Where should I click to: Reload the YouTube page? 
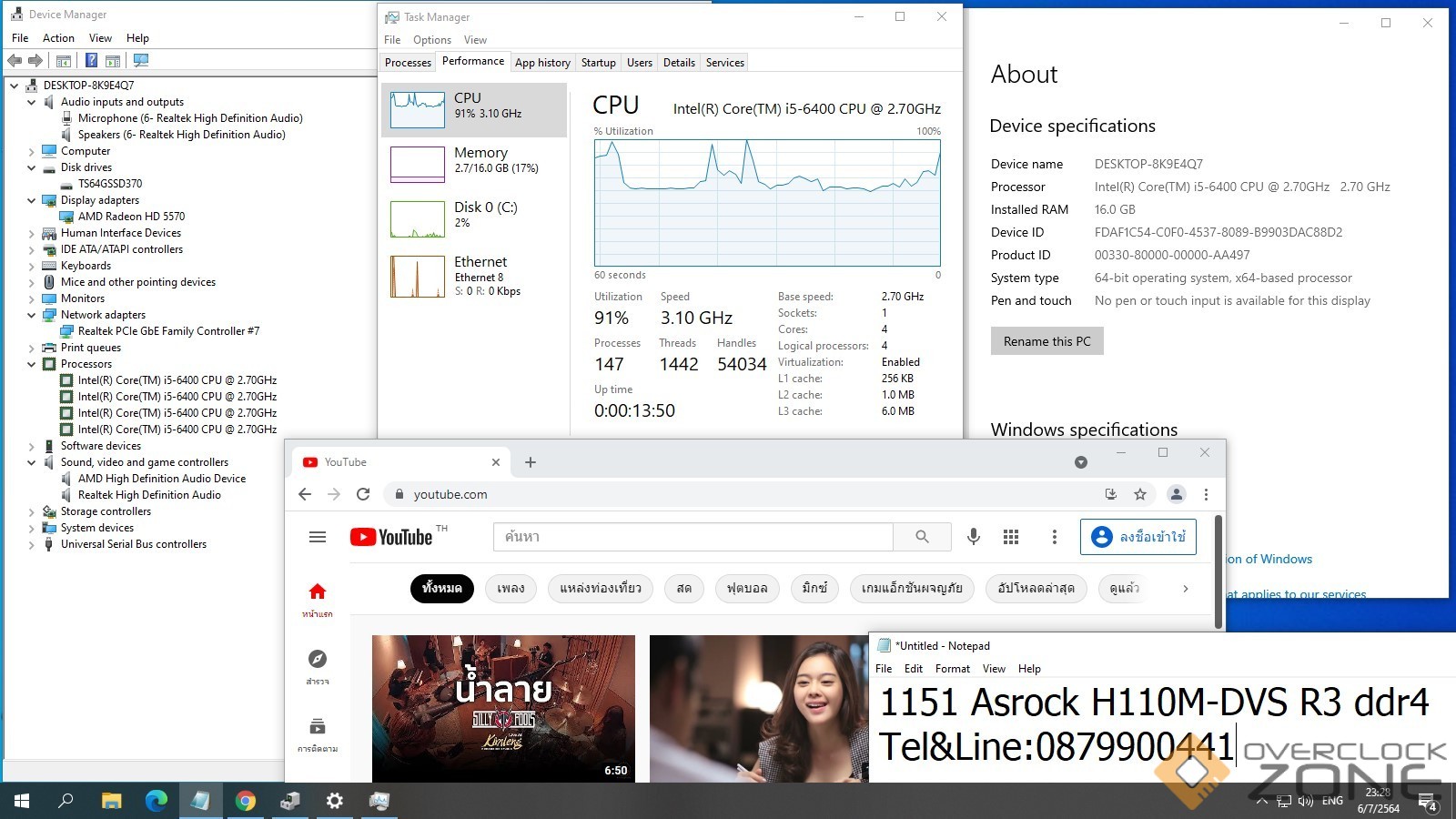coord(363,494)
